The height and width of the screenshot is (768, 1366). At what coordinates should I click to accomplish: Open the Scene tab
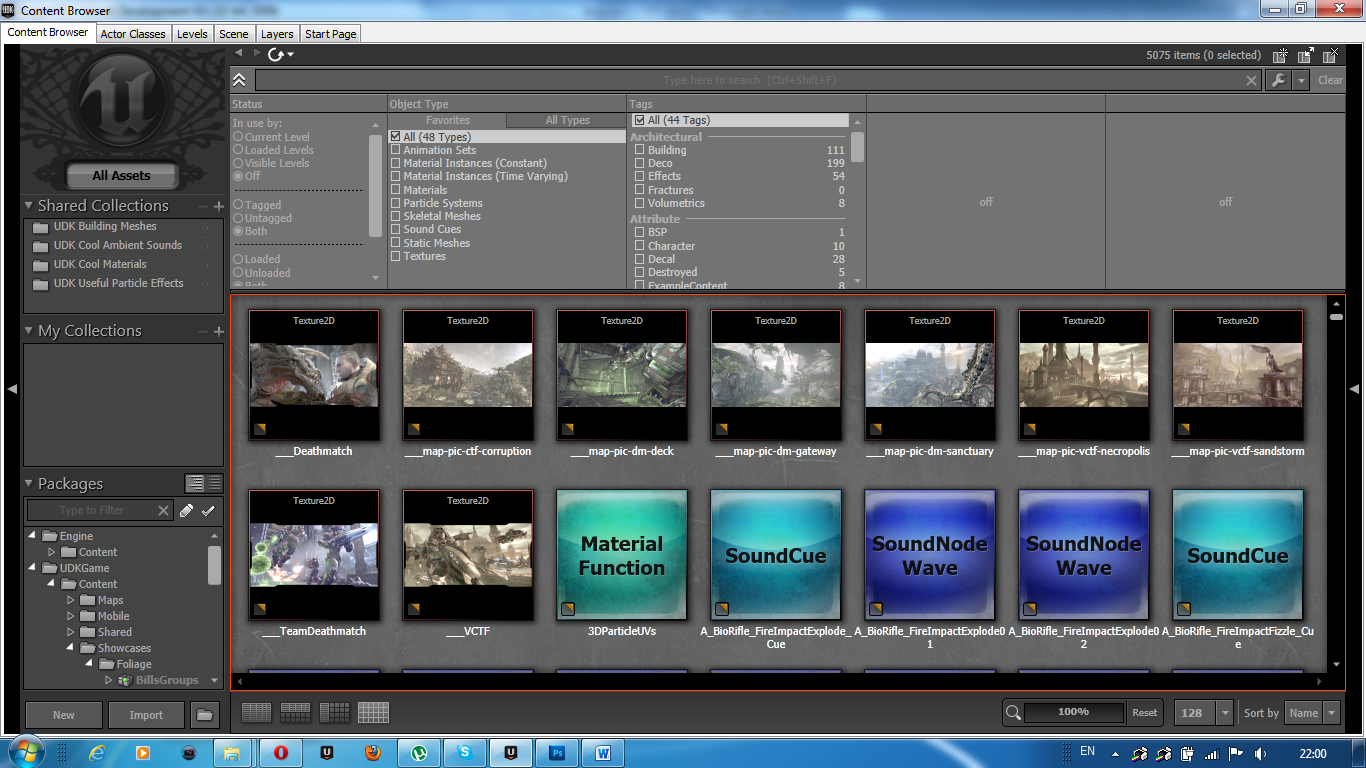[x=234, y=34]
